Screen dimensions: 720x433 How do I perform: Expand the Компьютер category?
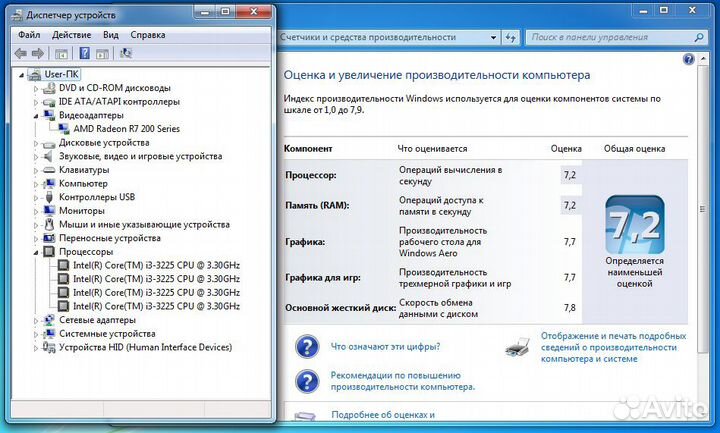(36, 184)
